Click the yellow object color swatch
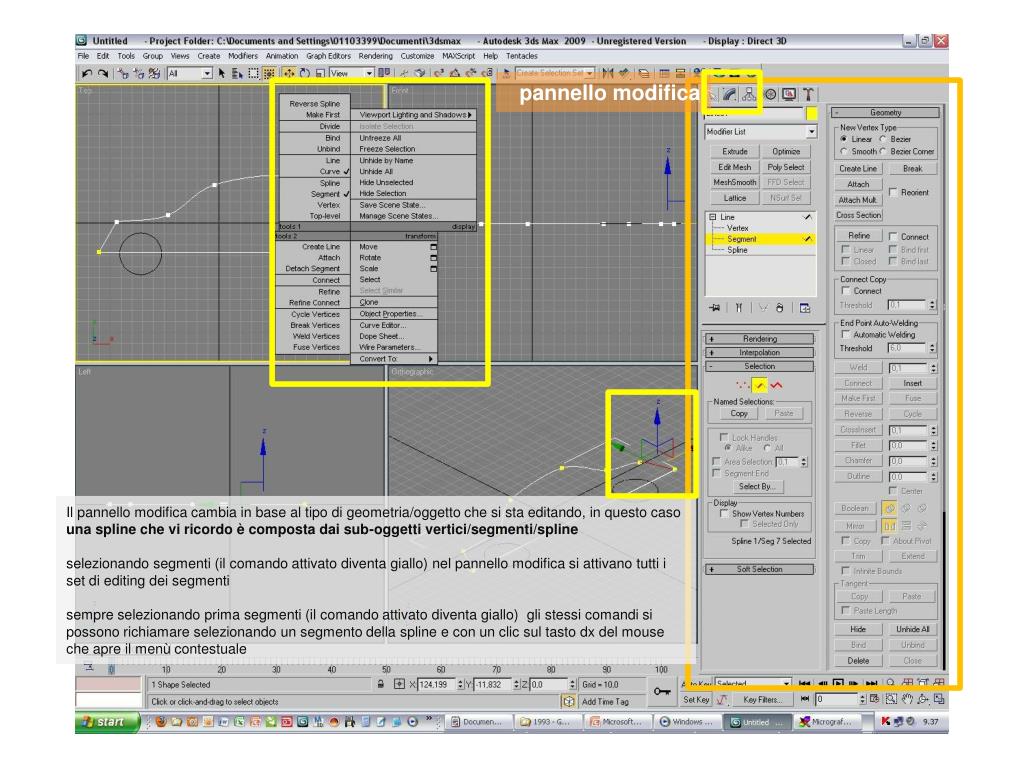The image size is (1024, 768). pyautogui.click(x=812, y=114)
